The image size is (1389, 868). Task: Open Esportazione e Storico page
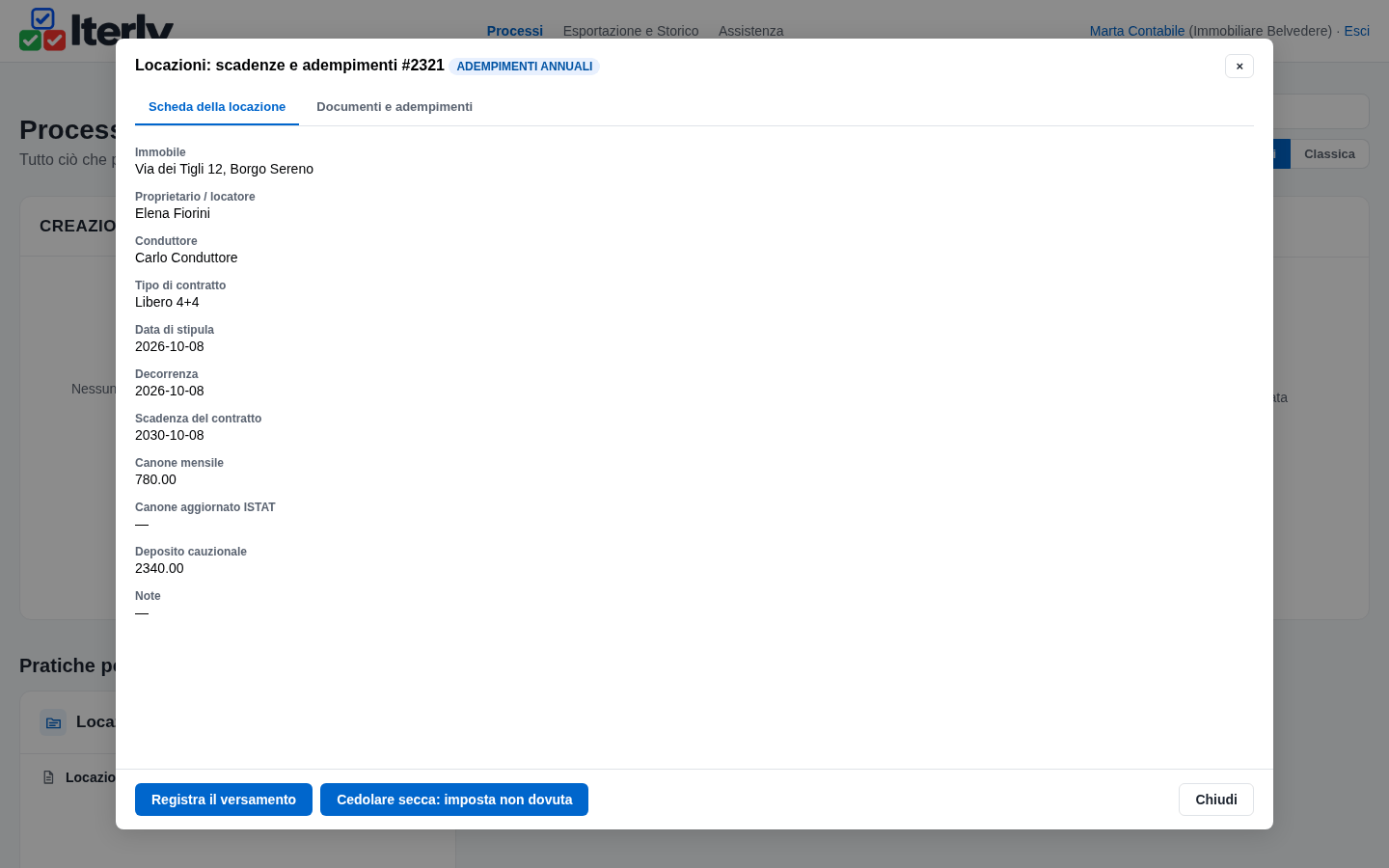point(631,31)
